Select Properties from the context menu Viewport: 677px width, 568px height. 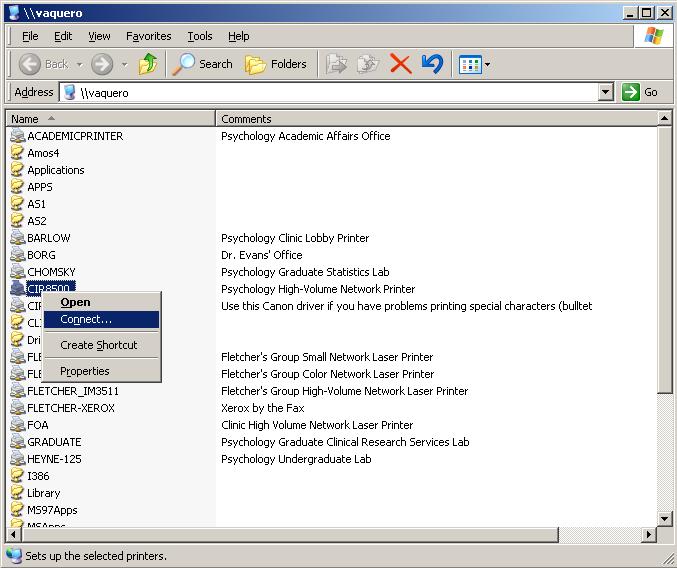[x=84, y=371]
